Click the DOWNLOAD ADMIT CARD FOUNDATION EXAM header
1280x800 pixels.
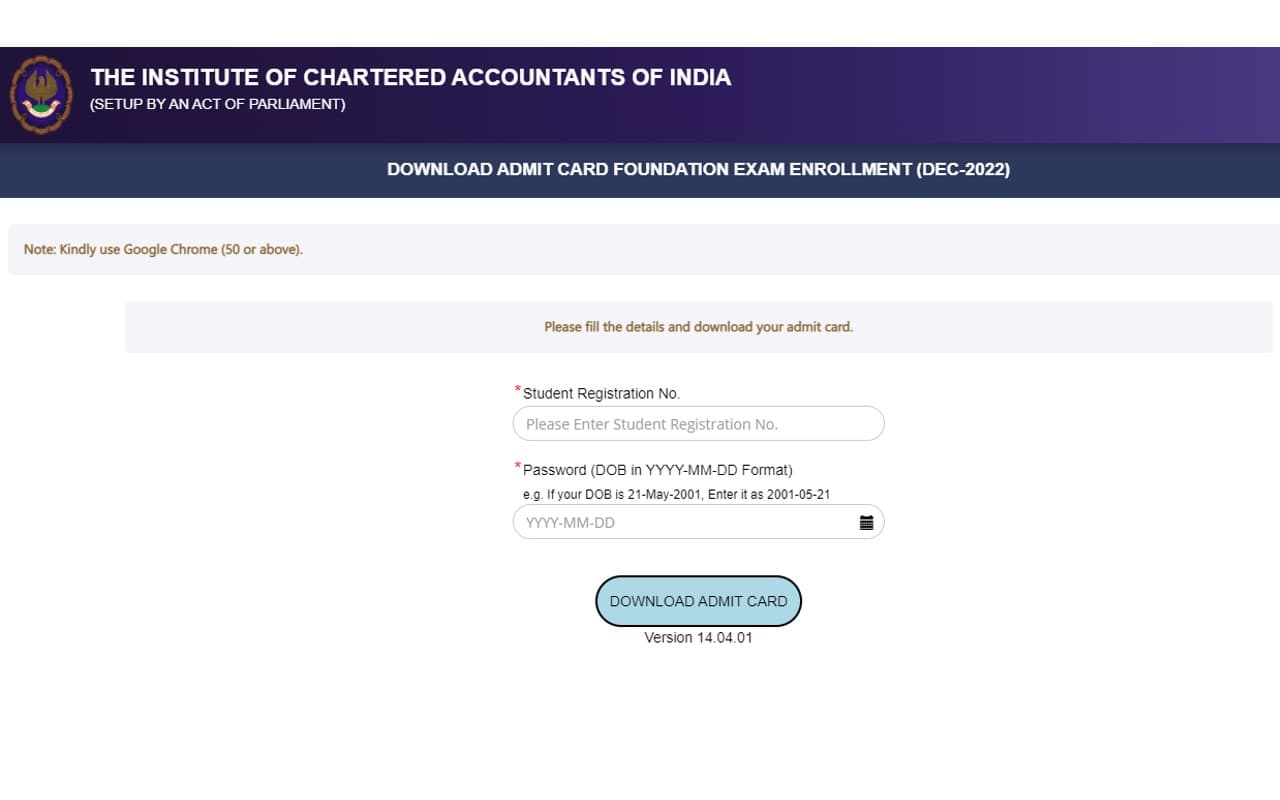pos(699,169)
